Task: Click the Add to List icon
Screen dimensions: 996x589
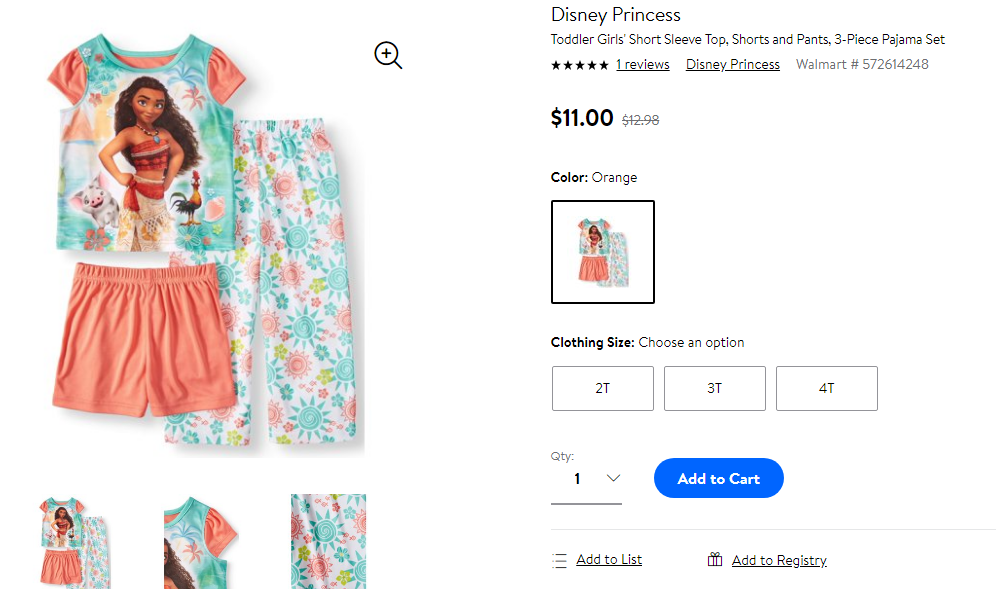Action: [559, 560]
